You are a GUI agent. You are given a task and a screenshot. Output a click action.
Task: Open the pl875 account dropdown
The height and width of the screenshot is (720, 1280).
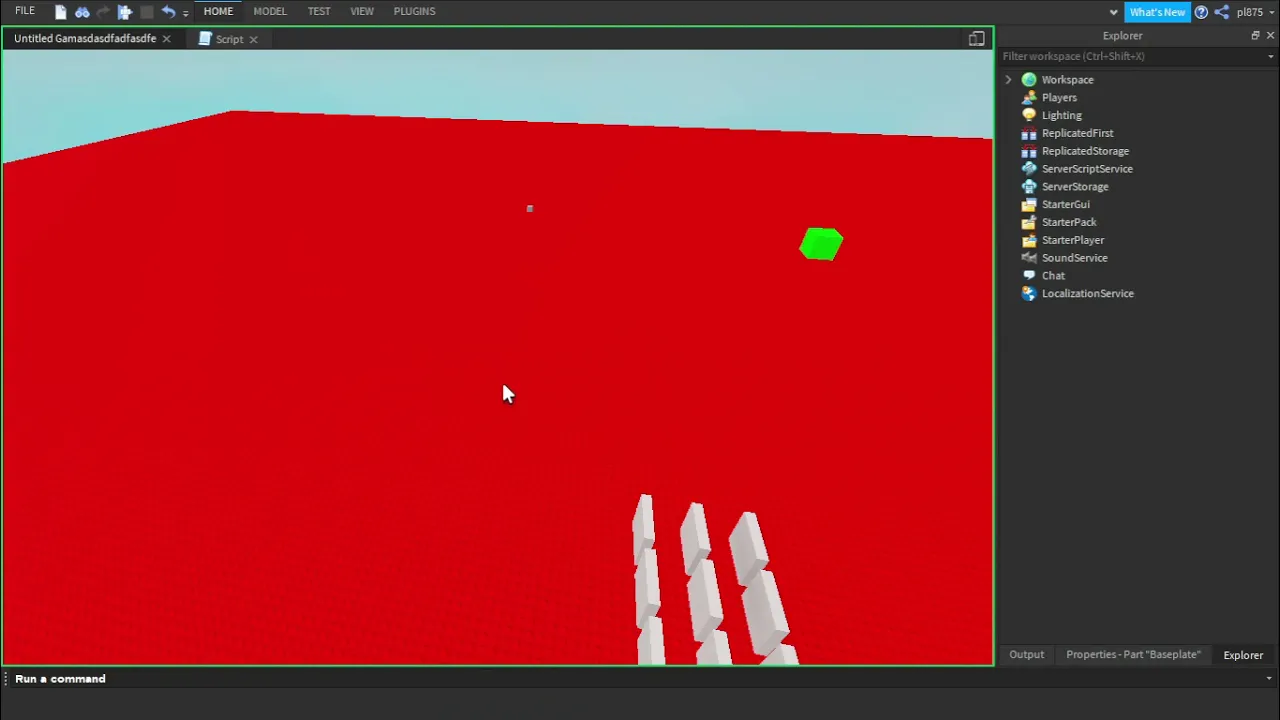click(x=1254, y=12)
